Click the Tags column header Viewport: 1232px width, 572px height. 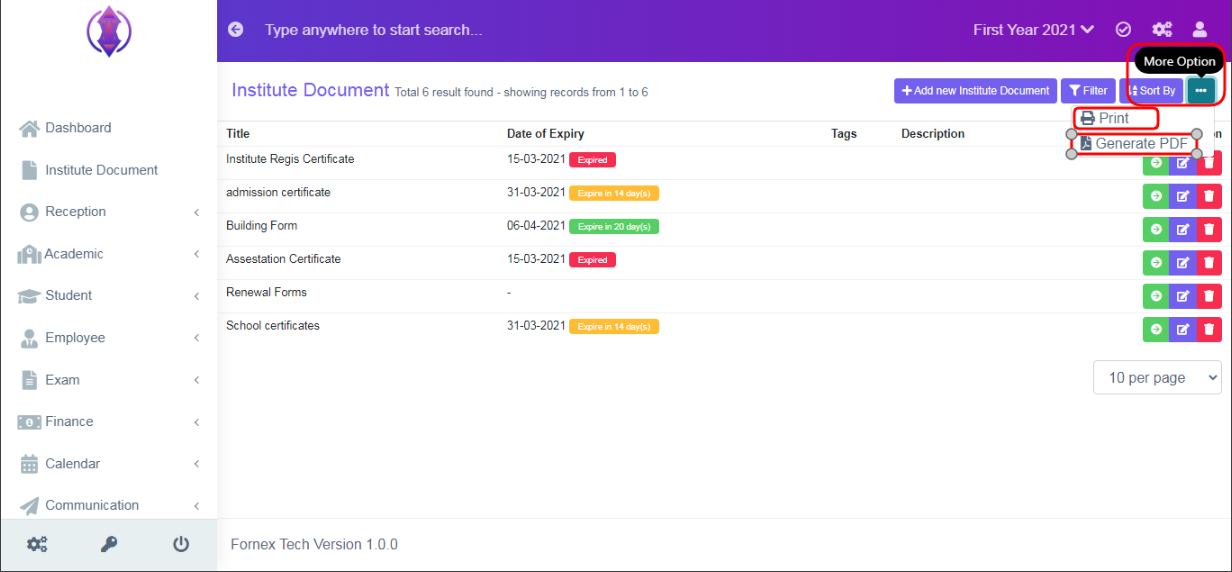pos(844,134)
